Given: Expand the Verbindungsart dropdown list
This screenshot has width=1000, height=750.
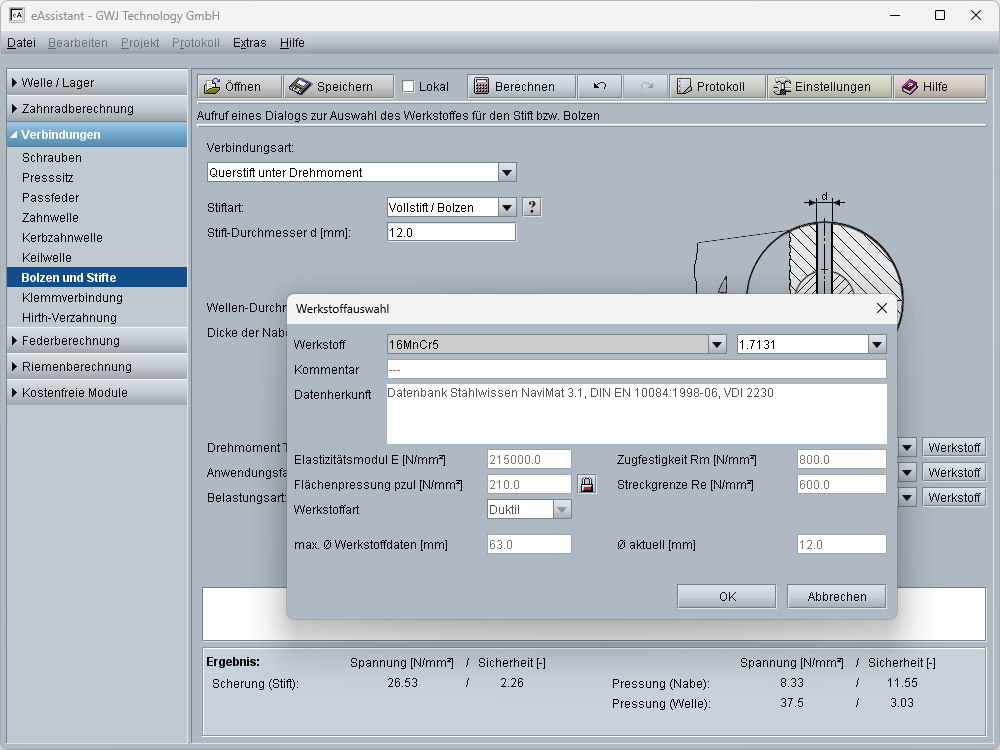Looking at the screenshot, I should click(x=507, y=172).
